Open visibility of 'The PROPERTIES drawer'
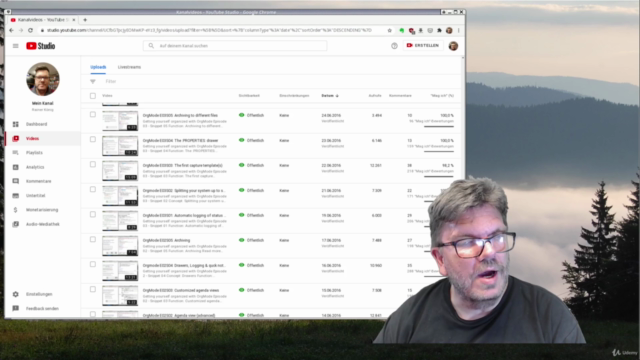 (251, 140)
